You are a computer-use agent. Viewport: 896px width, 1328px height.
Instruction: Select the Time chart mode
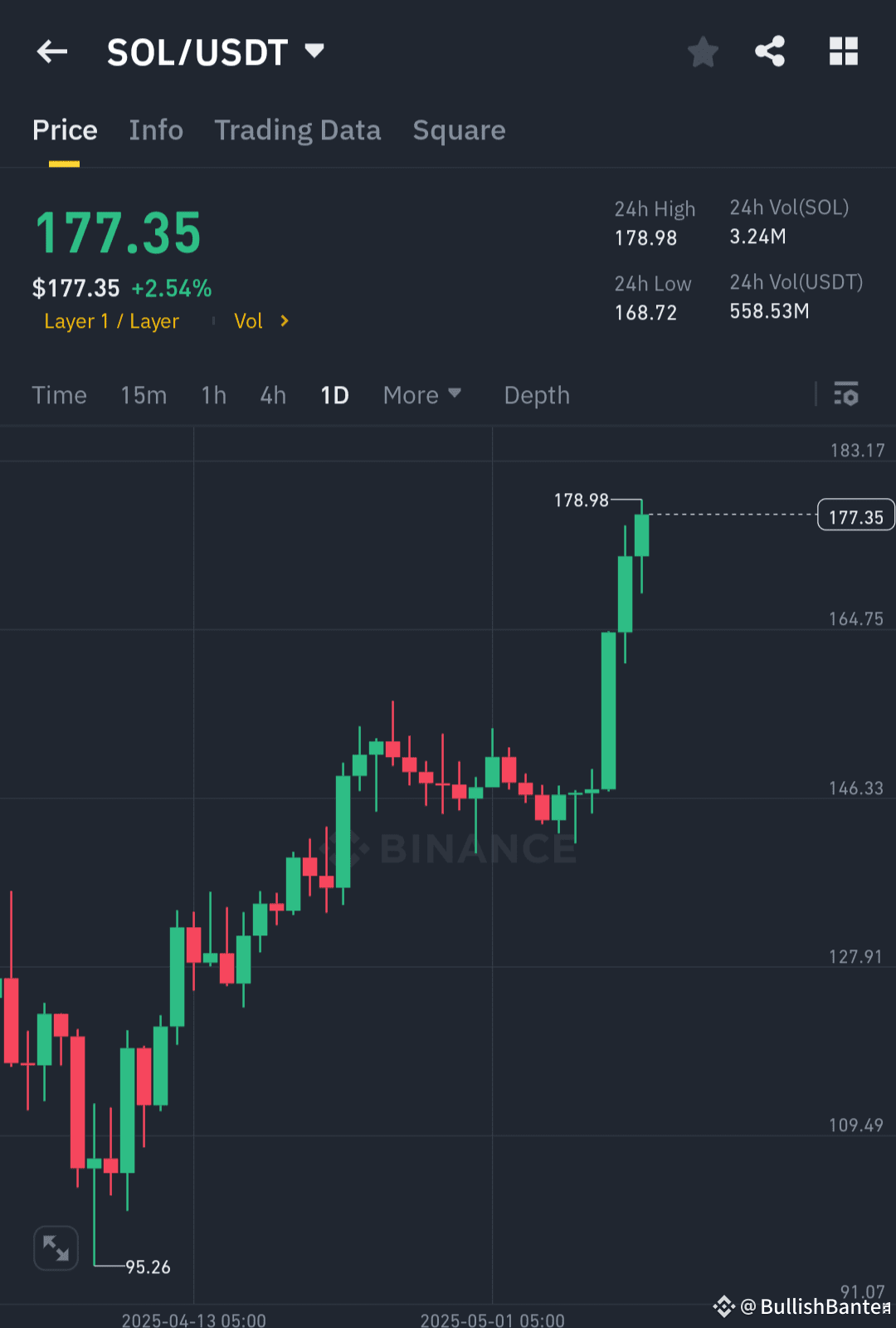click(59, 395)
